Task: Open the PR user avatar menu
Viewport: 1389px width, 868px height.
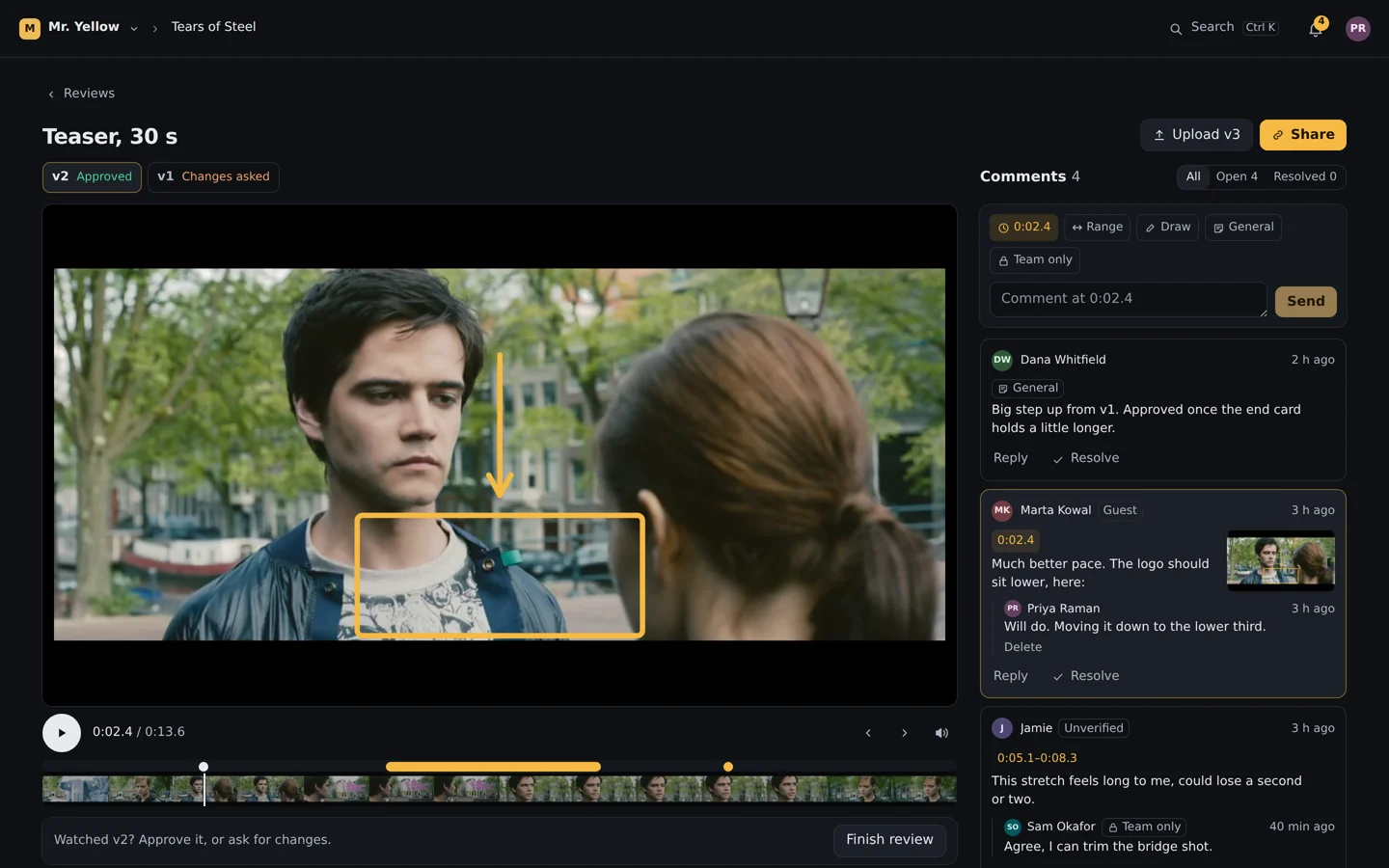Action: [1358, 28]
